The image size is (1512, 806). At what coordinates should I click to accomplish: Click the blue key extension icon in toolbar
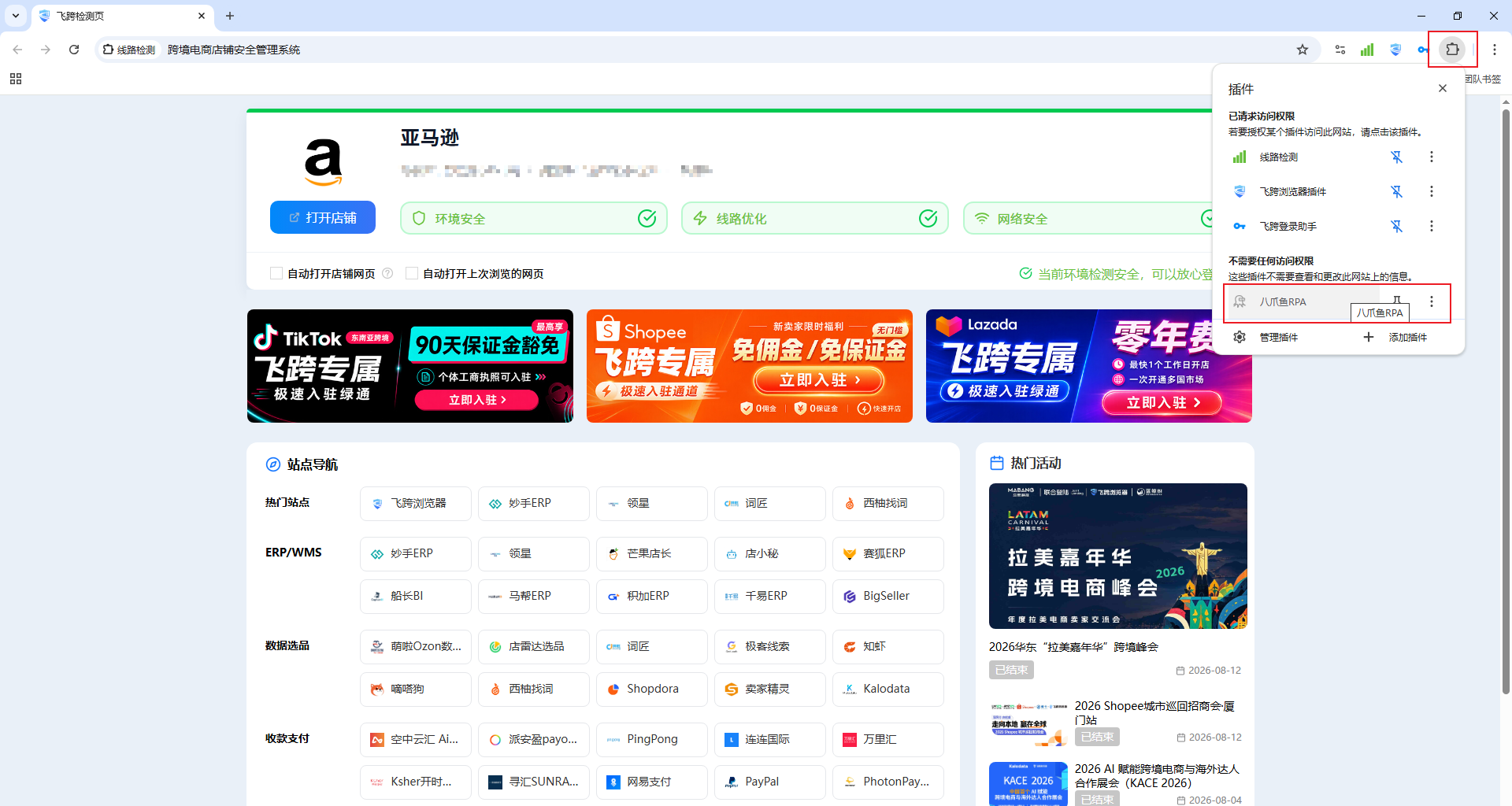(x=1422, y=50)
